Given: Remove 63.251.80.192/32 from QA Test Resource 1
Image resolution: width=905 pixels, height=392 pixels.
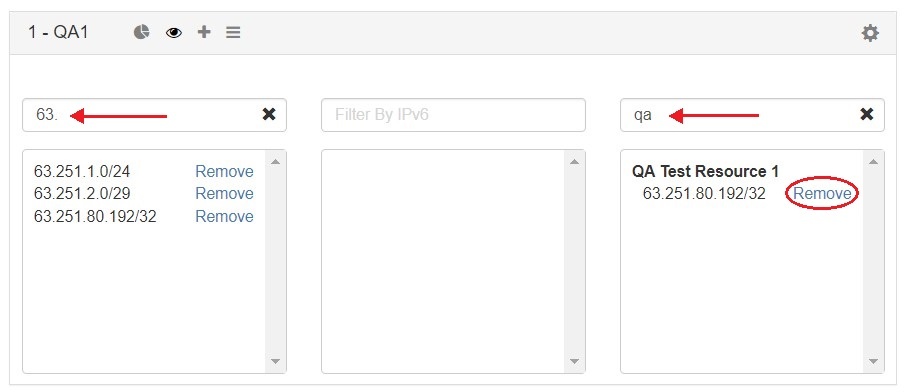Looking at the screenshot, I should click(822, 193).
